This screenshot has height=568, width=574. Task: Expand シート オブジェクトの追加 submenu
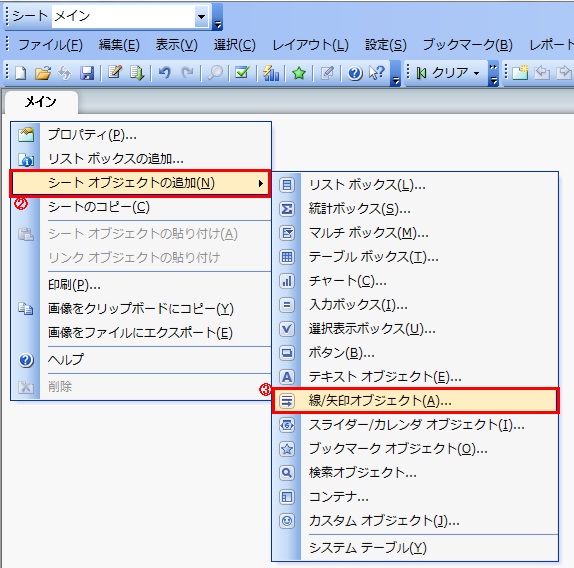(x=140, y=183)
